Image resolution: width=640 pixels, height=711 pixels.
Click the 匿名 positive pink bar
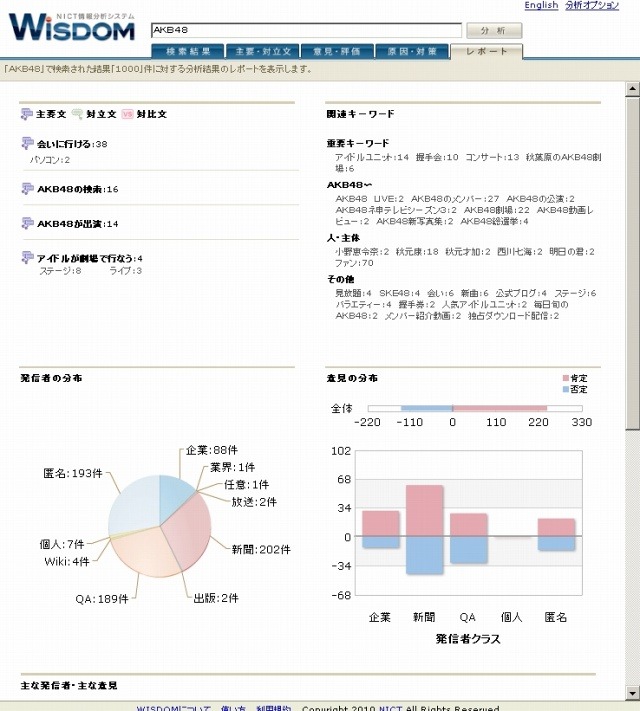556,527
